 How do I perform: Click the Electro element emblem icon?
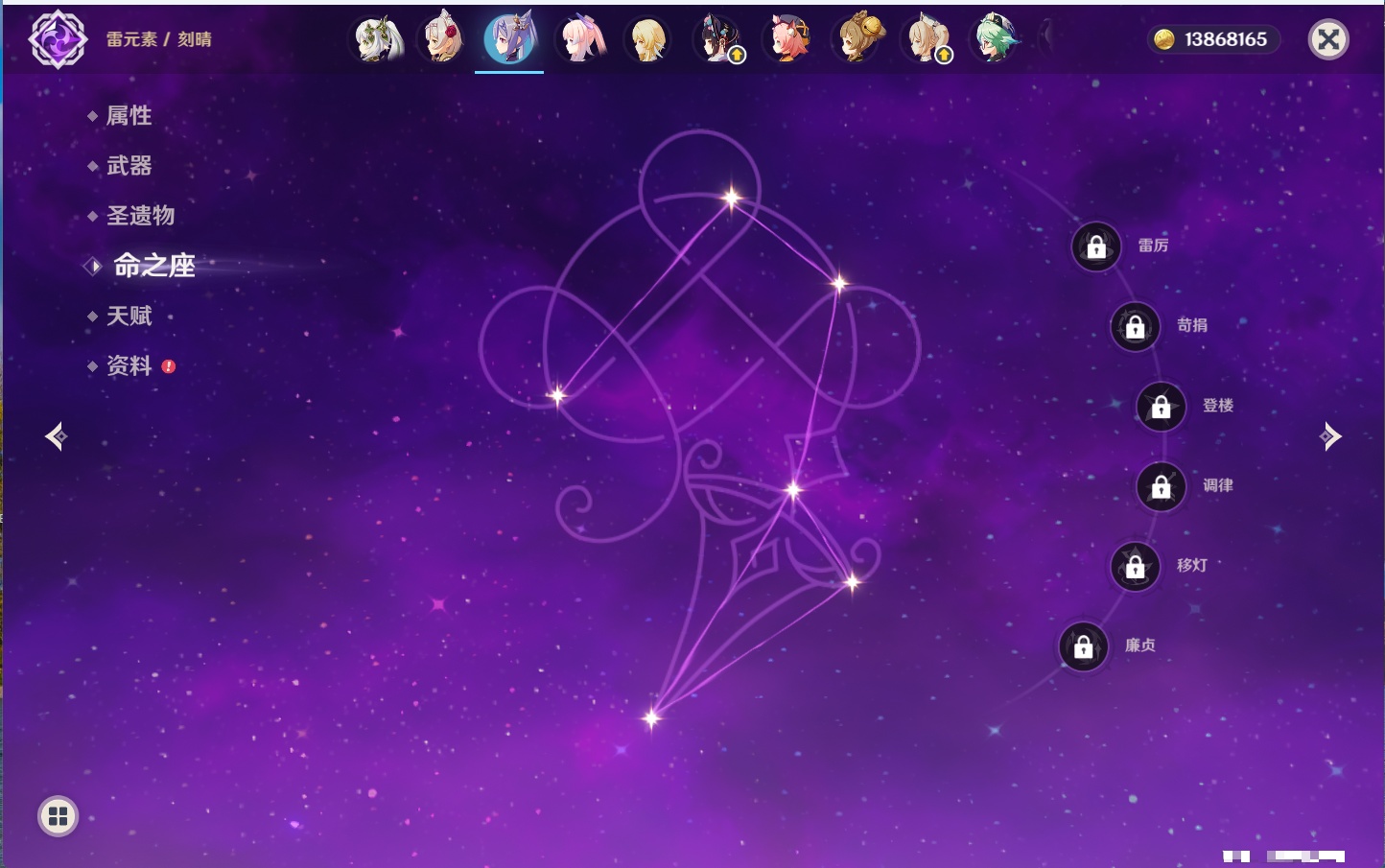pos(58,39)
